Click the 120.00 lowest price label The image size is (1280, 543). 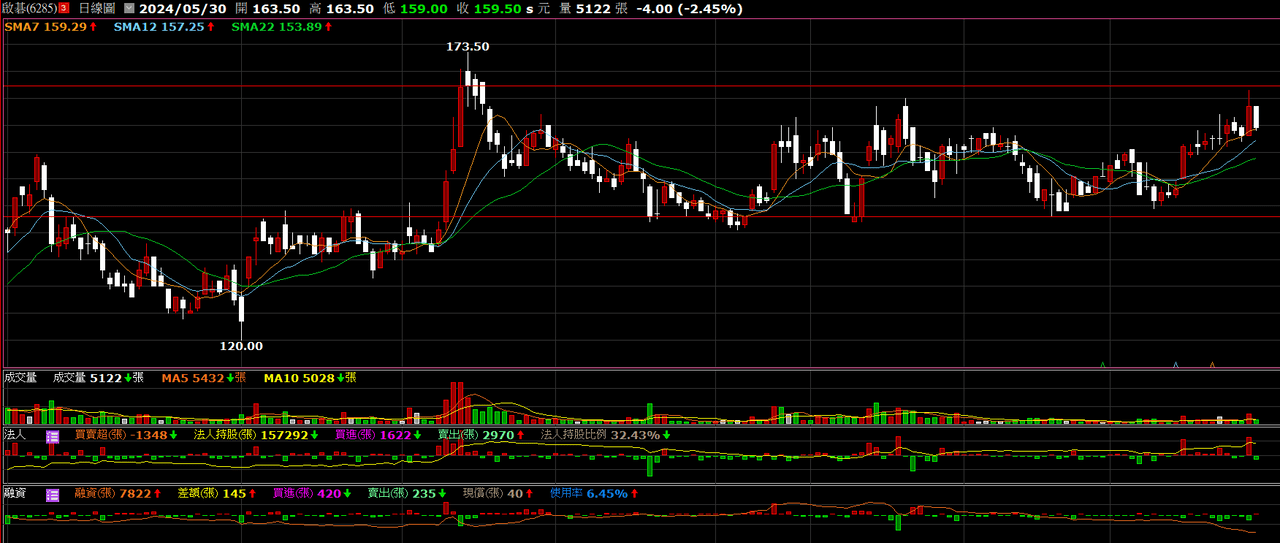point(241,345)
